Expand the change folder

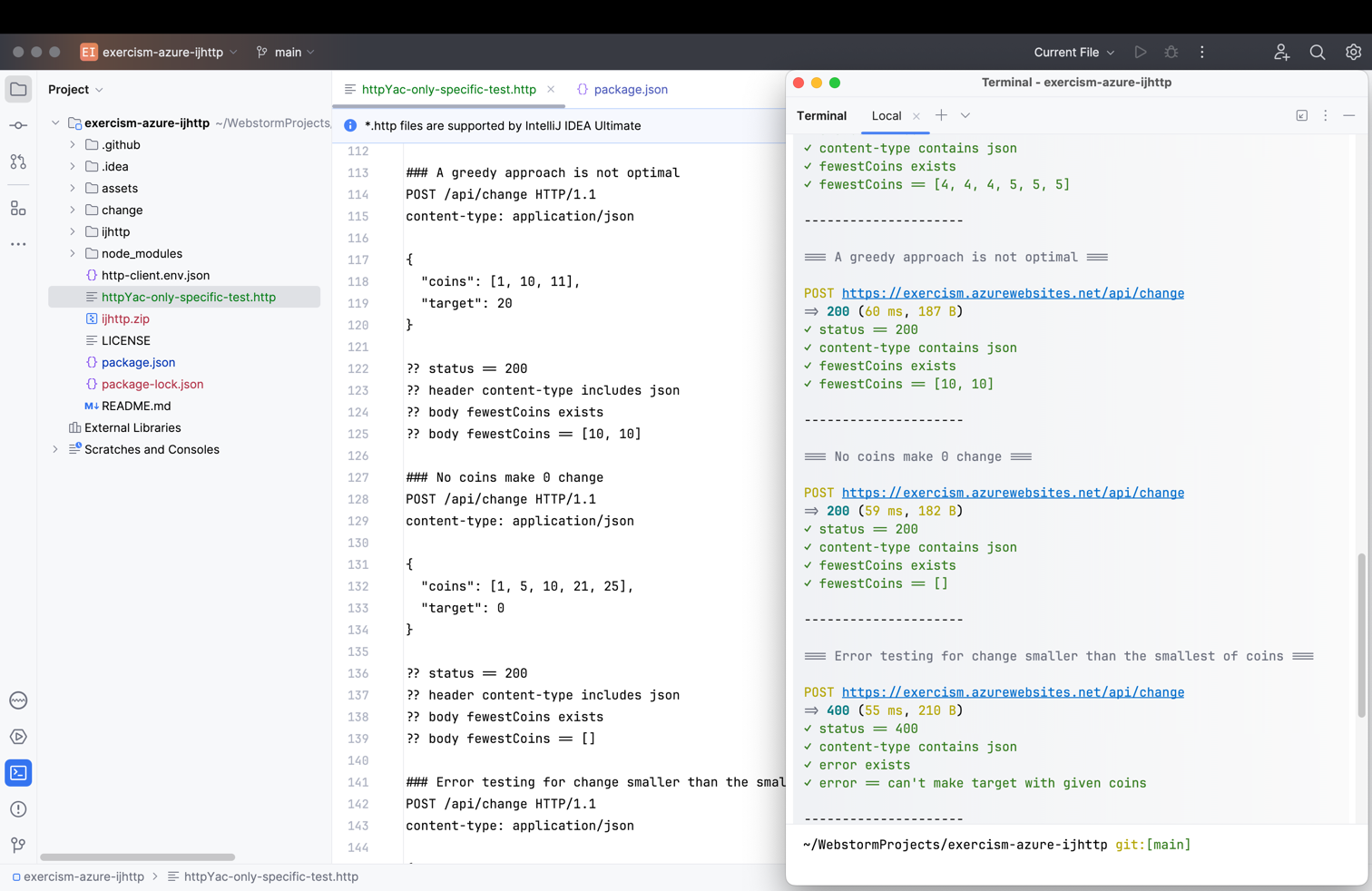[x=73, y=210]
